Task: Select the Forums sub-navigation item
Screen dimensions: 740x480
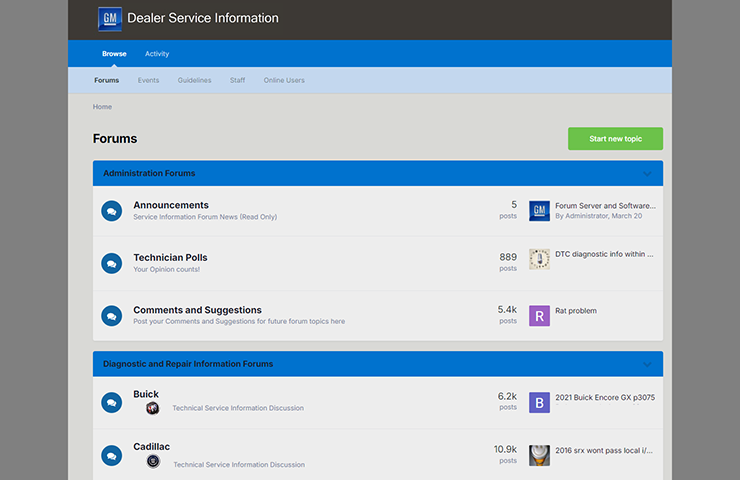Action: point(107,80)
